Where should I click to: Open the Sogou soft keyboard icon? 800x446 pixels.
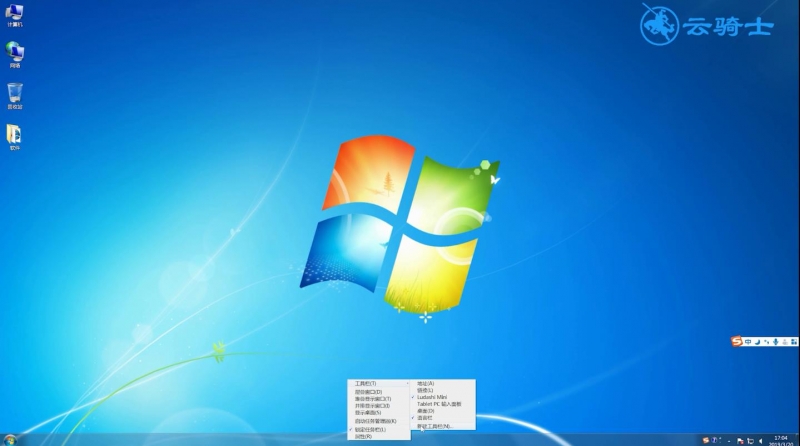785,342
